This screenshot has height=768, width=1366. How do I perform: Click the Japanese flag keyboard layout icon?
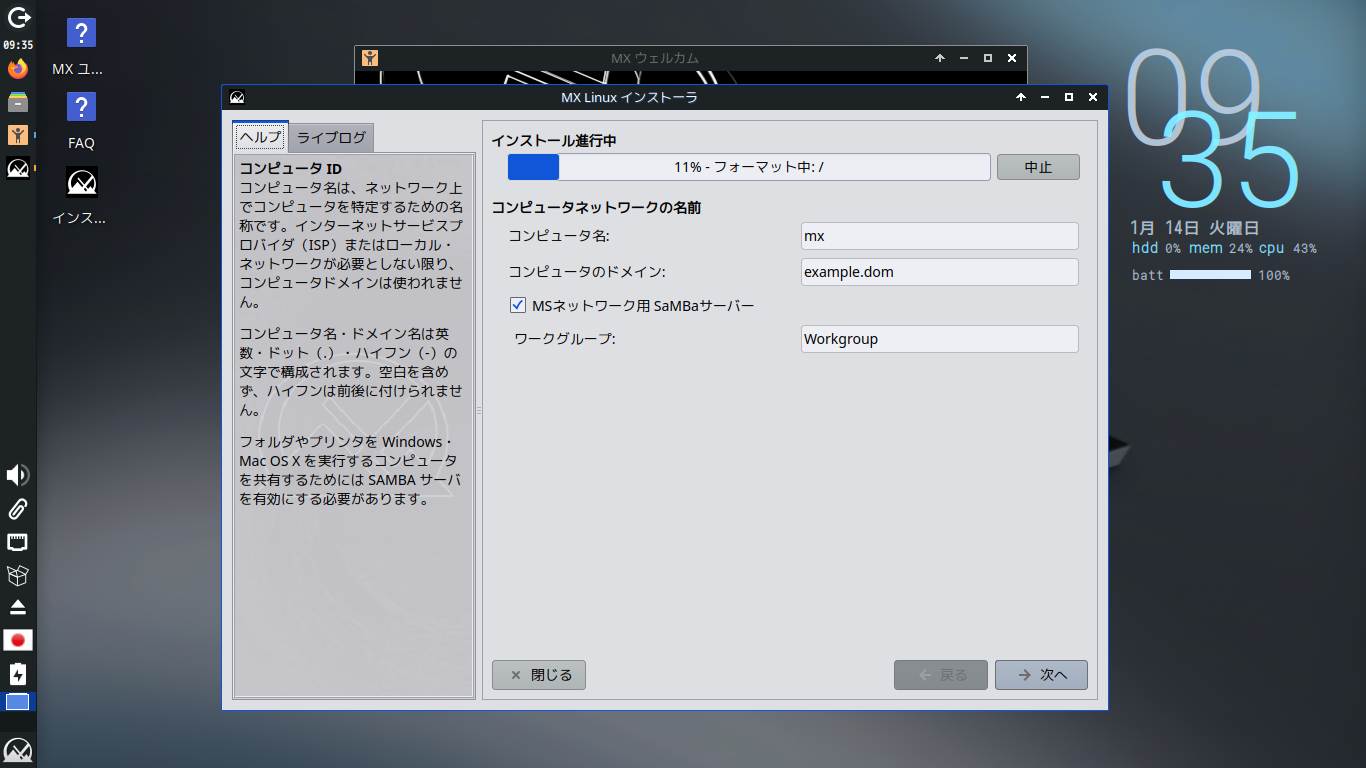(17, 640)
